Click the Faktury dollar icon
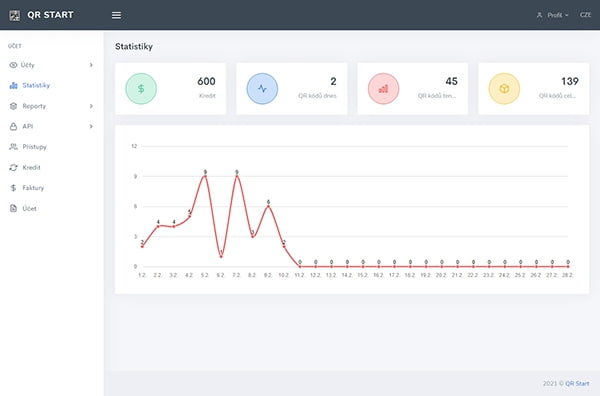This screenshot has height=396, width=600. tap(13, 188)
